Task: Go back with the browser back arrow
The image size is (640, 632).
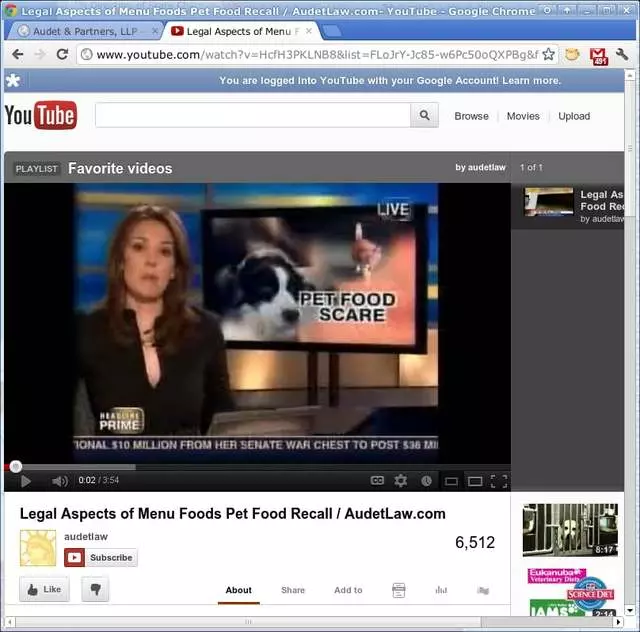Action: [18, 54]
